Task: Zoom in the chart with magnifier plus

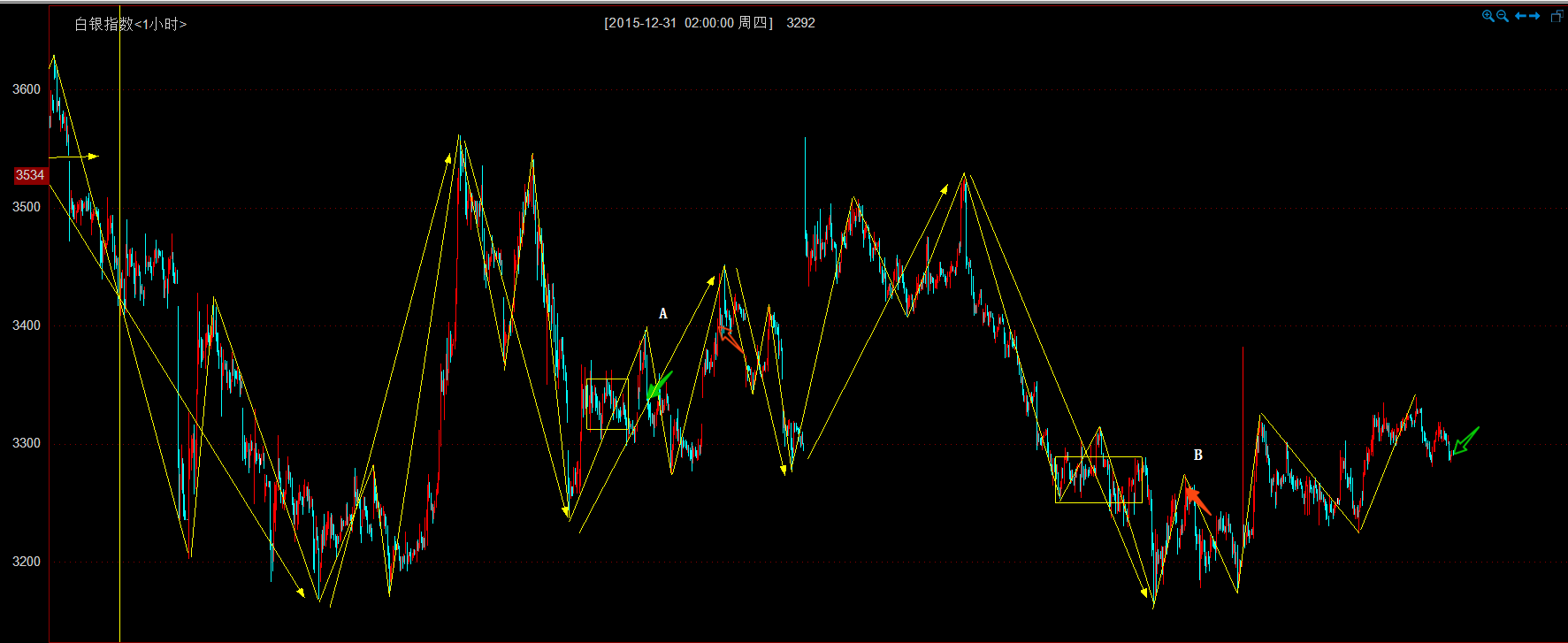Action: [x=1488, y=16]
